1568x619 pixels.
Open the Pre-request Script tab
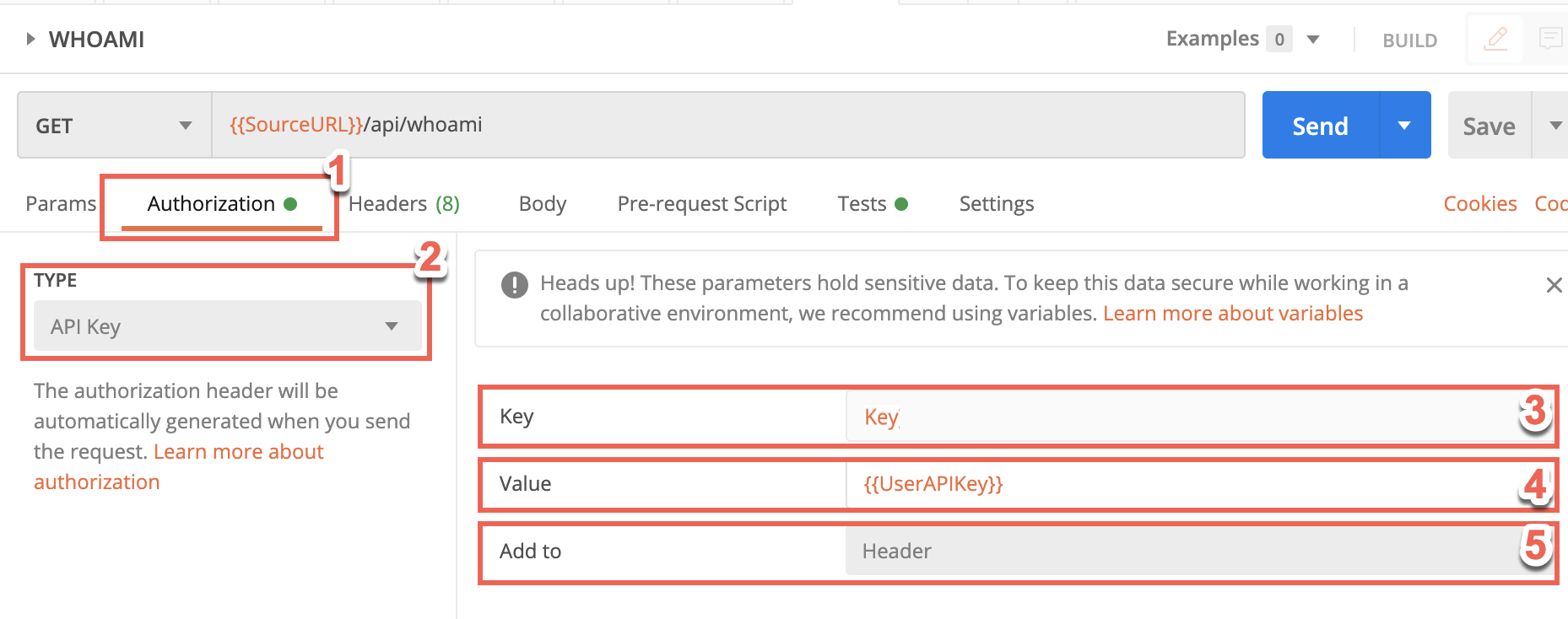(x=701, y=204)
